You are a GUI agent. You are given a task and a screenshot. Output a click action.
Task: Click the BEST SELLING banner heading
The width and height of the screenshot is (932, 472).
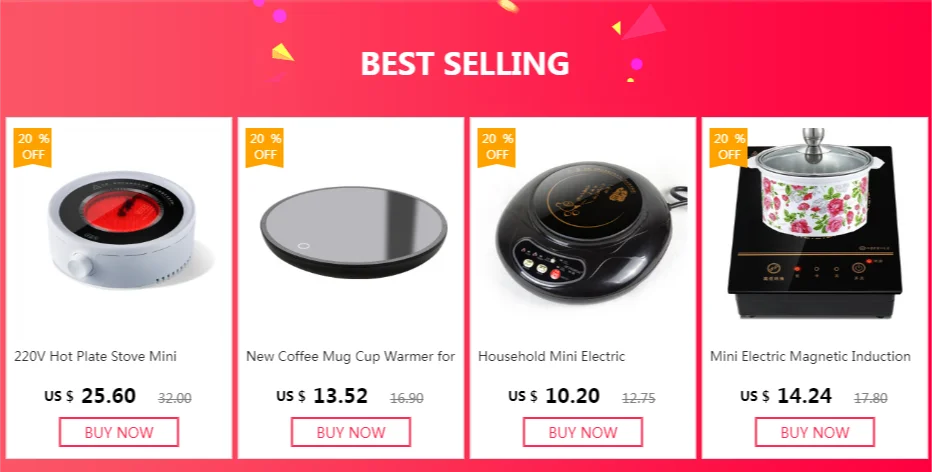[x=465, y=64]
